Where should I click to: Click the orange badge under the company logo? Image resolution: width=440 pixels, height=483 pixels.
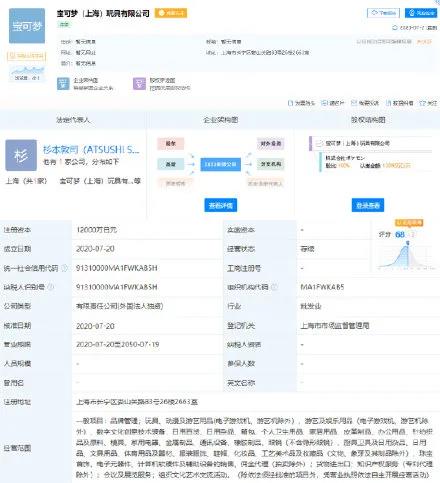click(27, 56)
